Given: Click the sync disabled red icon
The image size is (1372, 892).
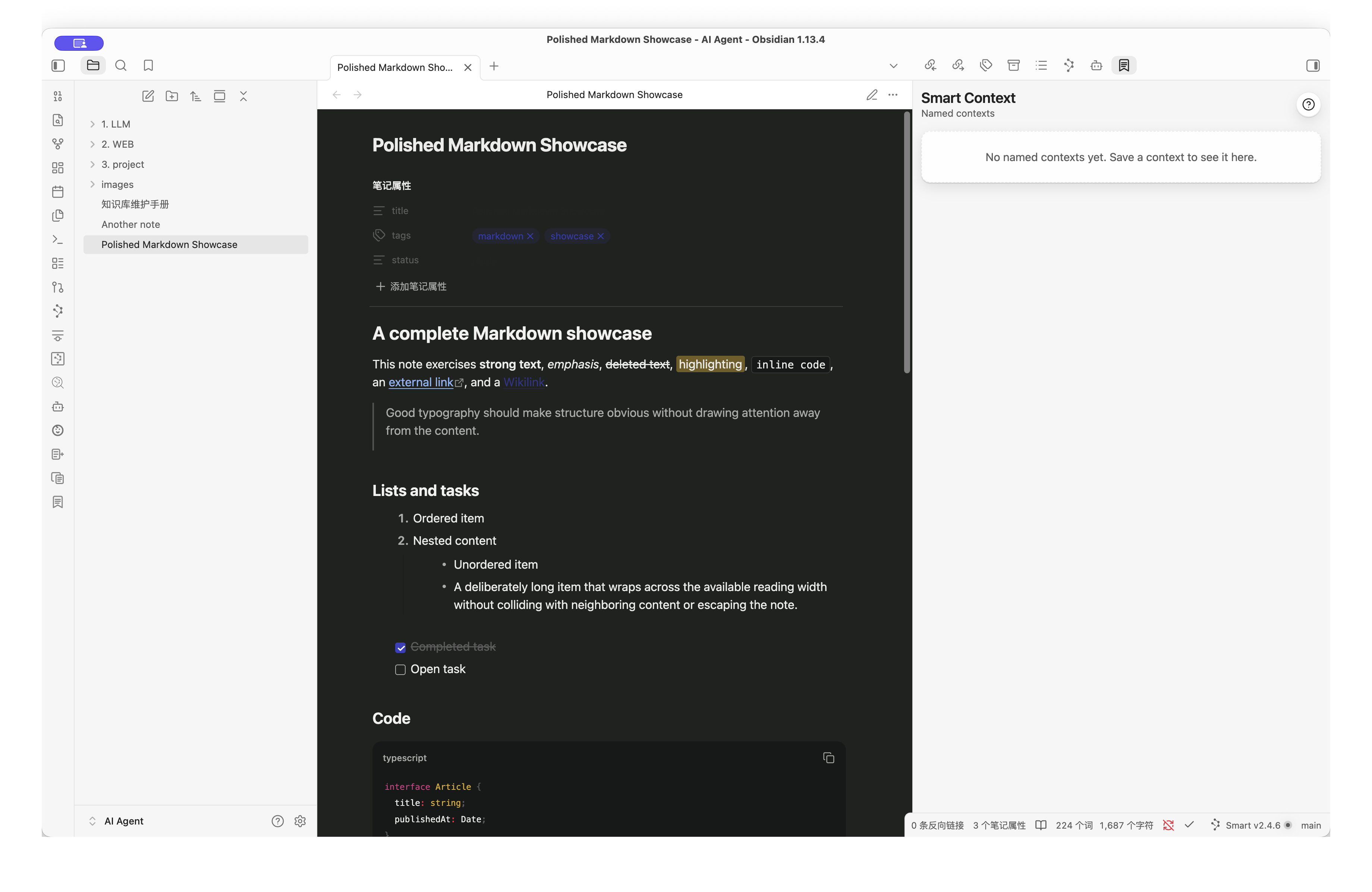Looking at the screenshot, I should 1168,825.
